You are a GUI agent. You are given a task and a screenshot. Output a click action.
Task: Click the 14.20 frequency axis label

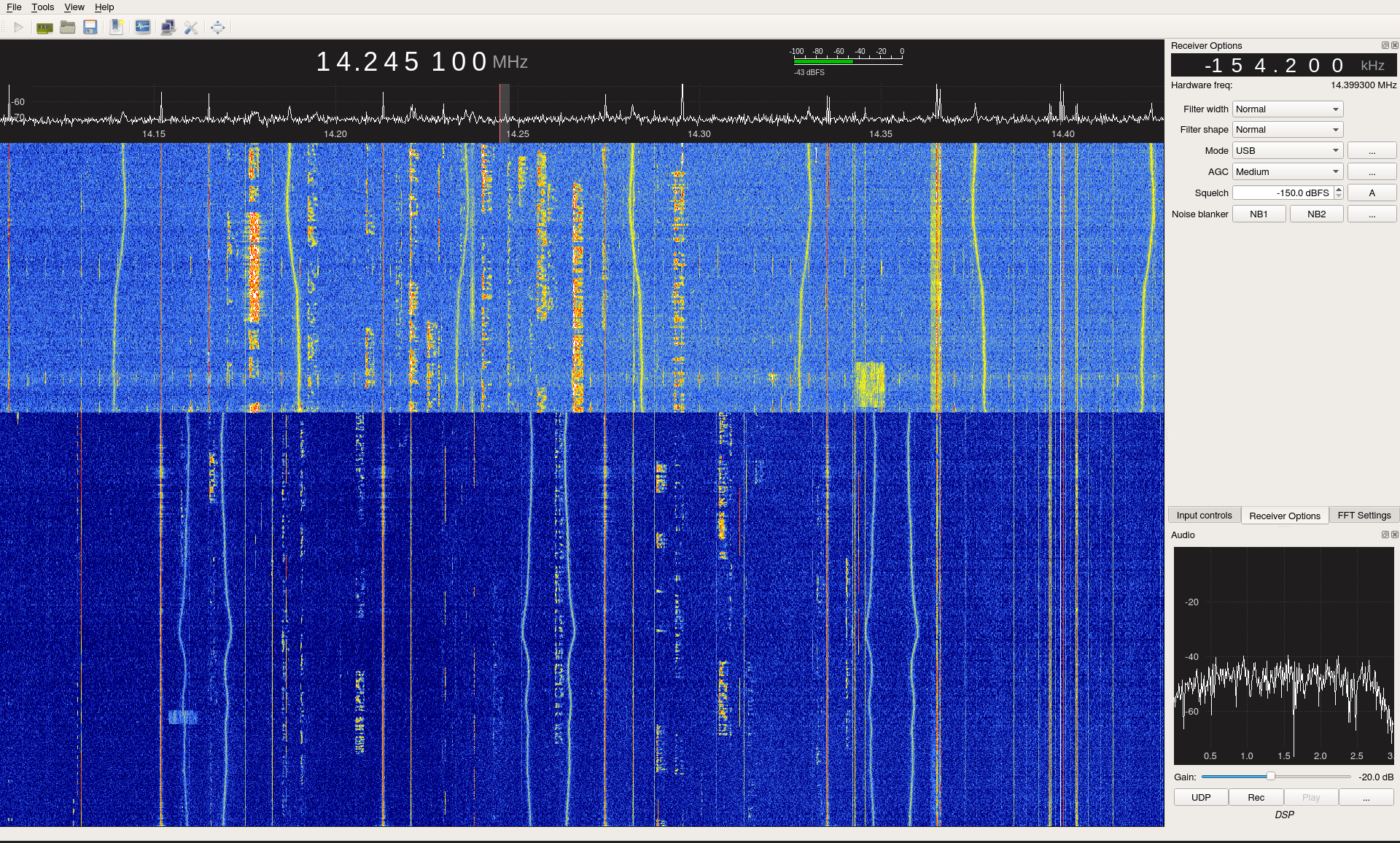(x=335, y=134)
